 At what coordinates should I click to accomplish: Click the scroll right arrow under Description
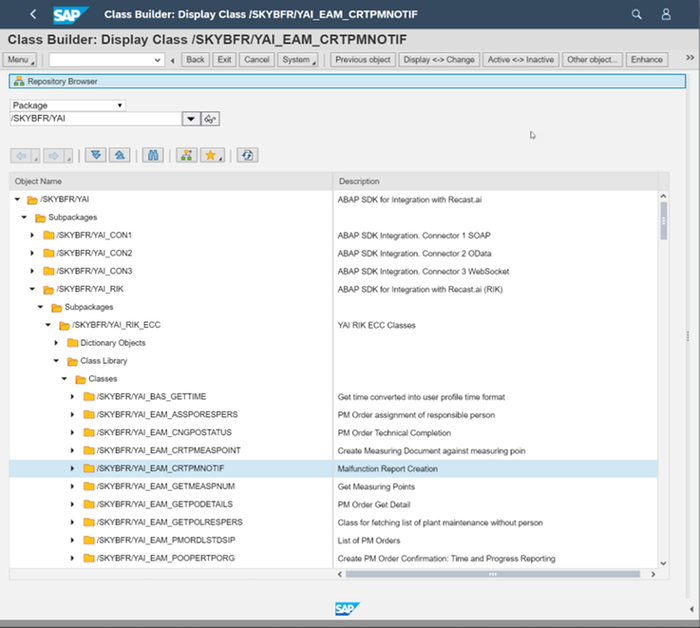click(653, 574)
